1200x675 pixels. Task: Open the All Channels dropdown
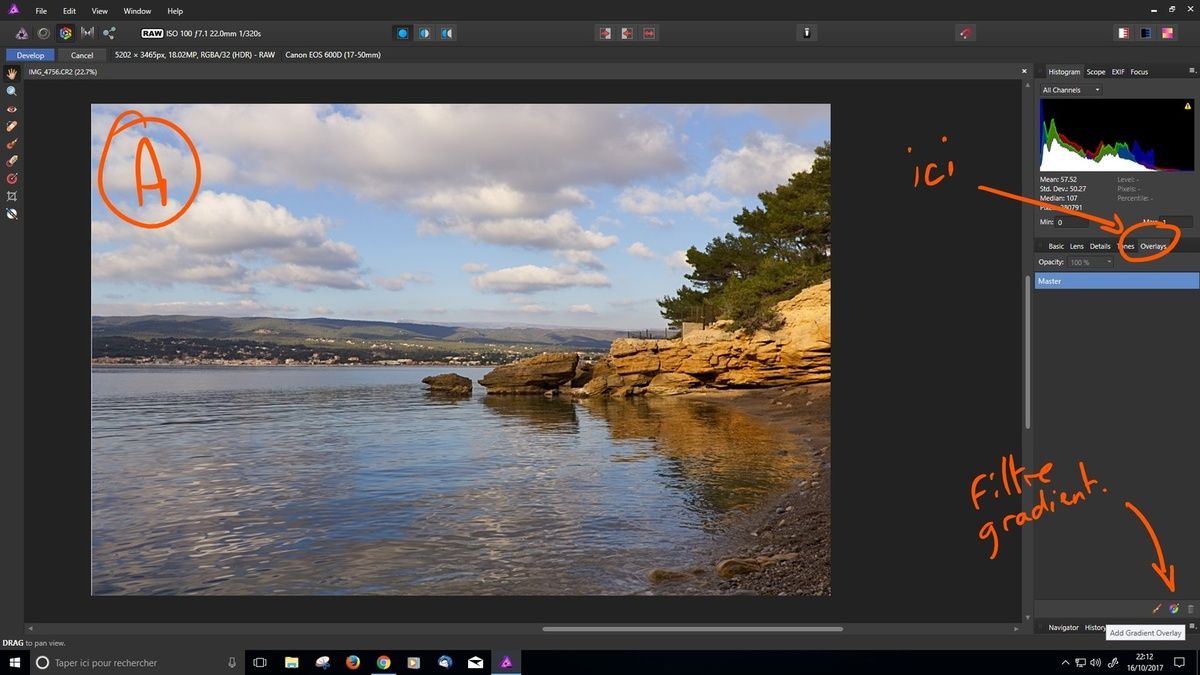click(1069, 89)
